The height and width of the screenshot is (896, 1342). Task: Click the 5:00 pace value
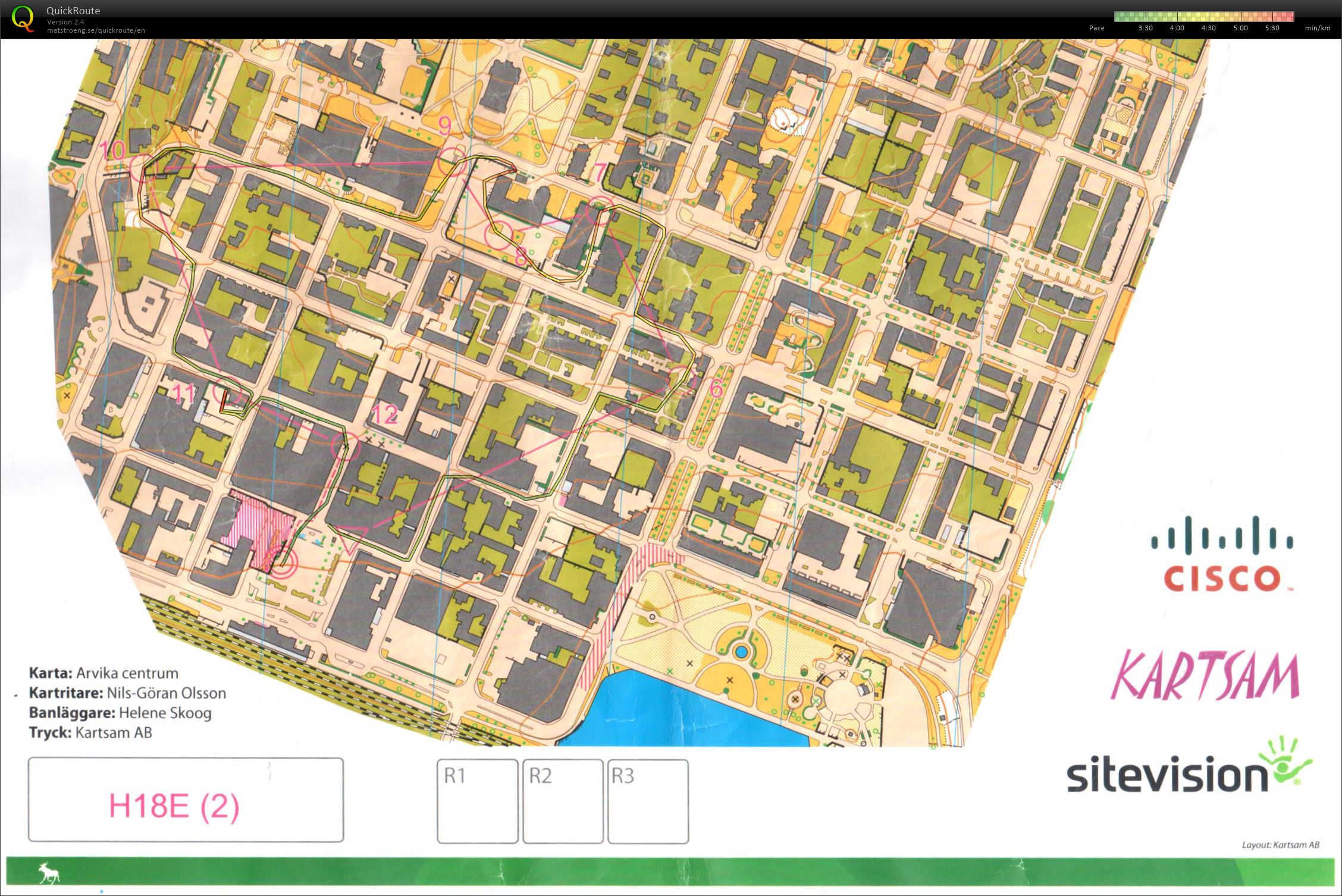[1240, 28]
